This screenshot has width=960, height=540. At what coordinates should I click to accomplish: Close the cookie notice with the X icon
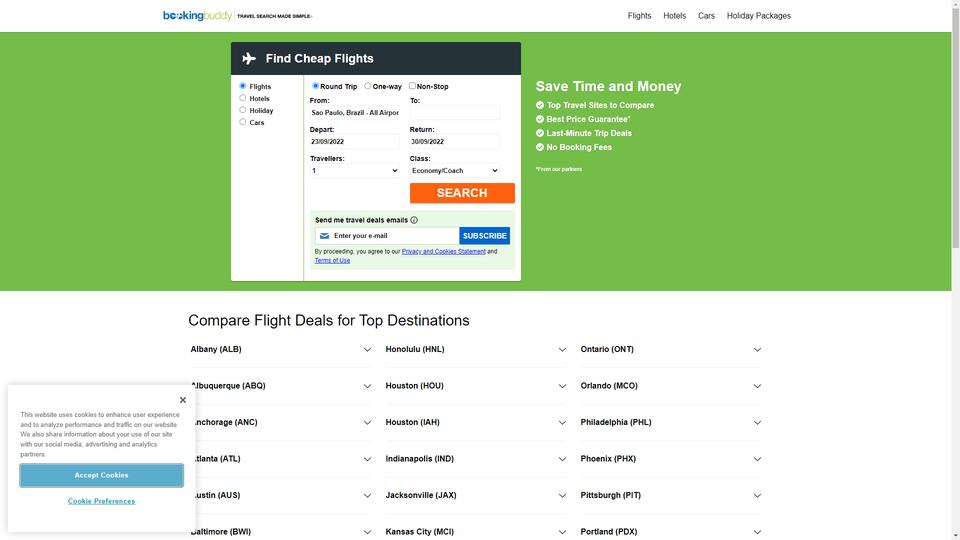[182, 400]
